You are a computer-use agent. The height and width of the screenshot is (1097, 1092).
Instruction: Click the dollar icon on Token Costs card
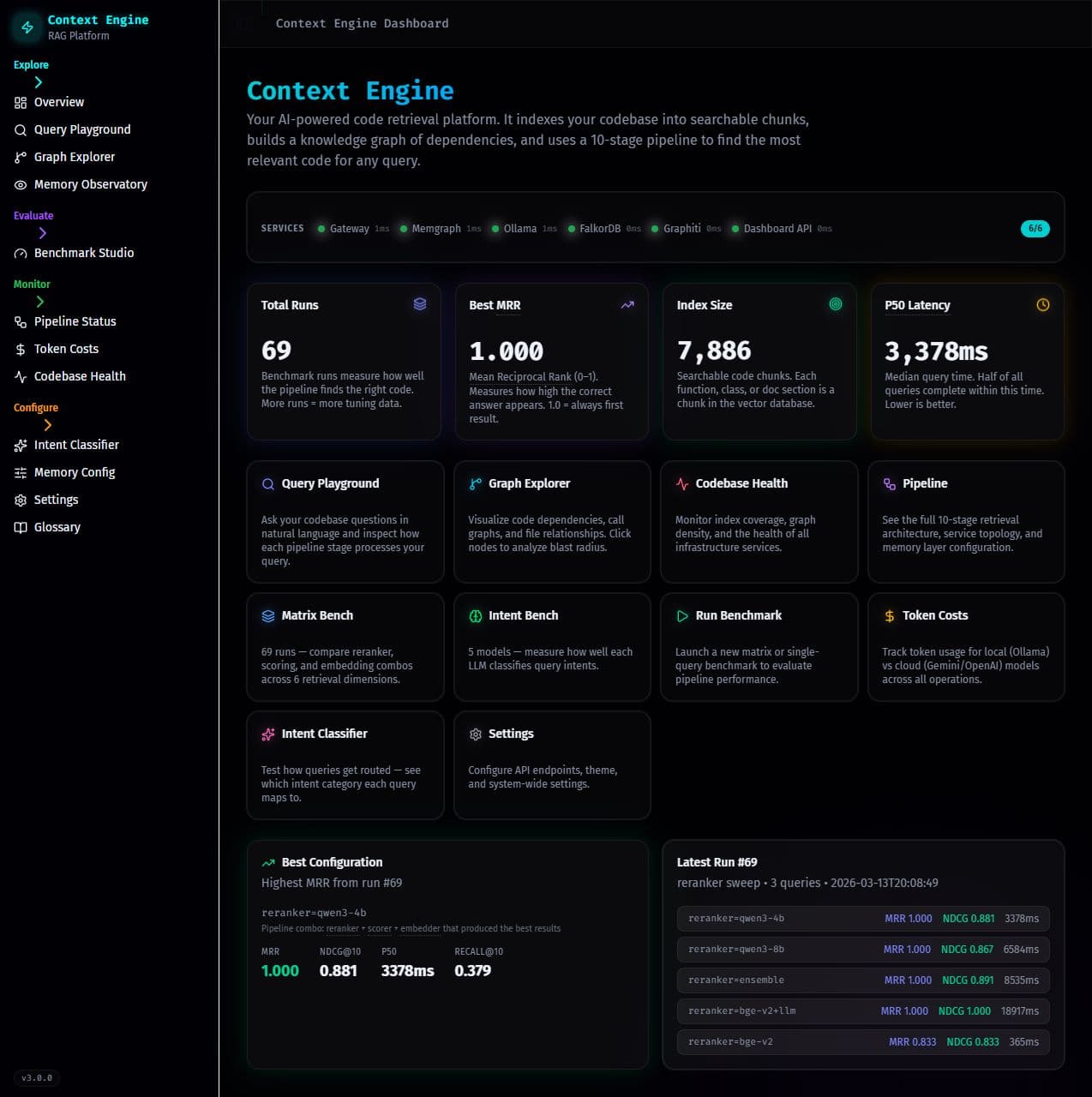click(x=889, y=616)
